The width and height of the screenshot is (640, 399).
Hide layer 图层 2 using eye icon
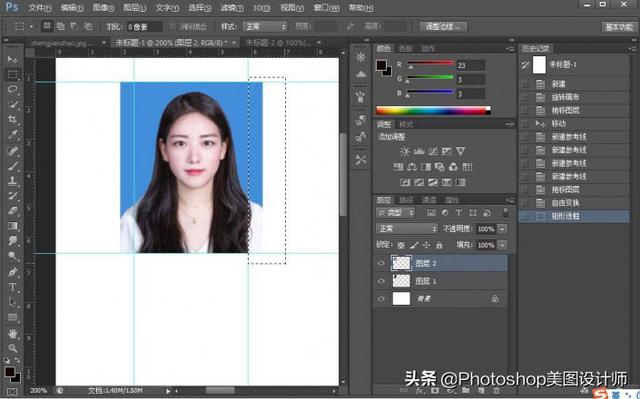click(x=381, y=263)
